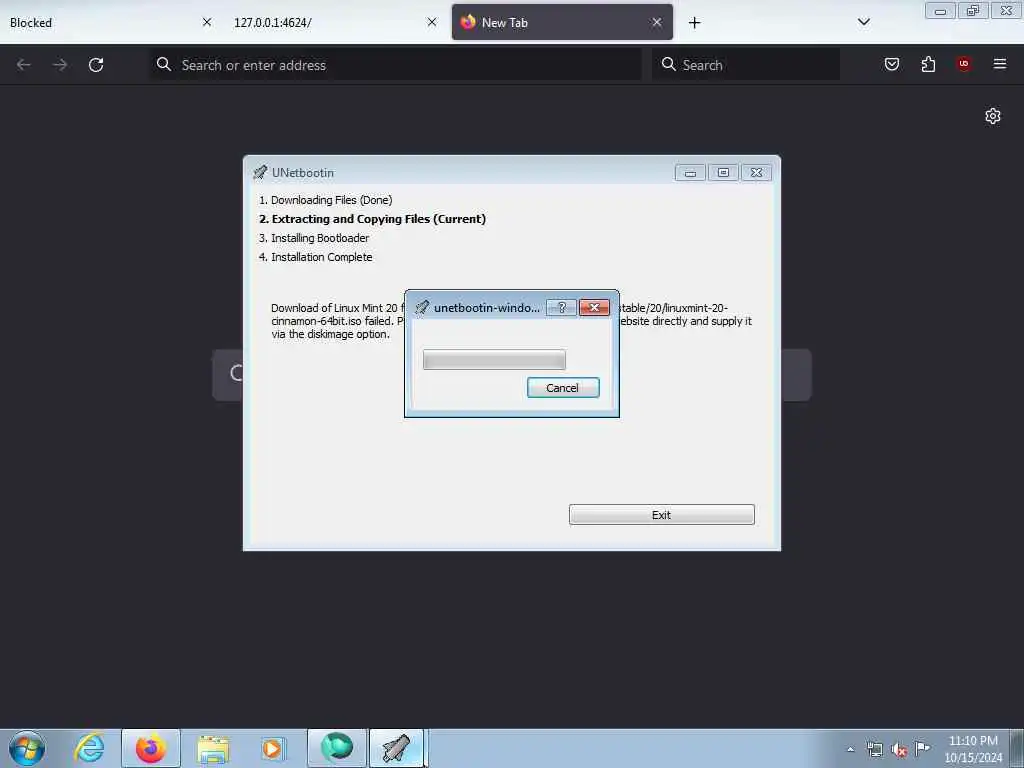Maximize the UNetbootin window
The width and height of the screenshot is (1024, 768).
pyautogui.click(x=723, y=172)
